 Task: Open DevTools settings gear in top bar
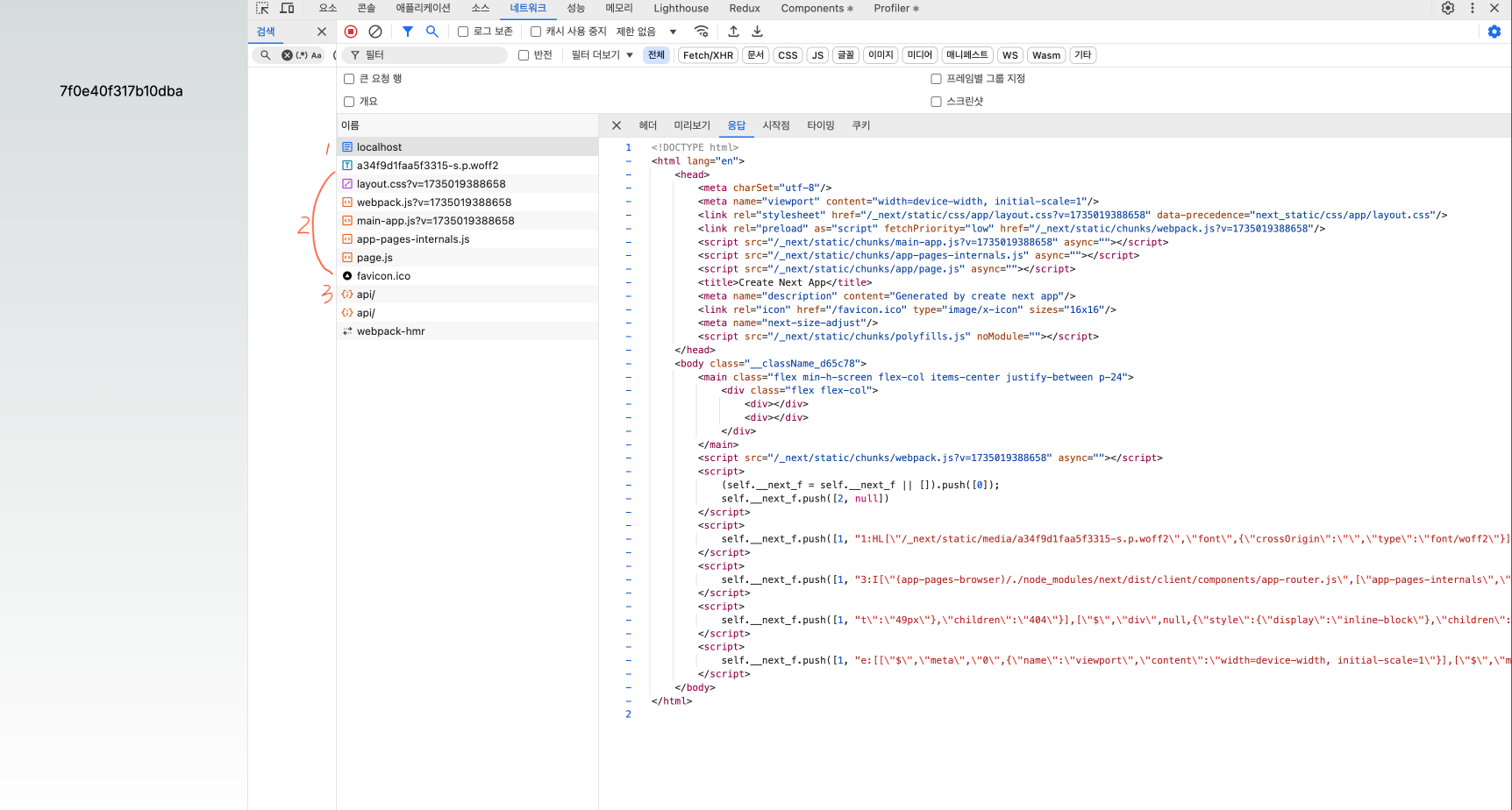[x=1448, y=8]
